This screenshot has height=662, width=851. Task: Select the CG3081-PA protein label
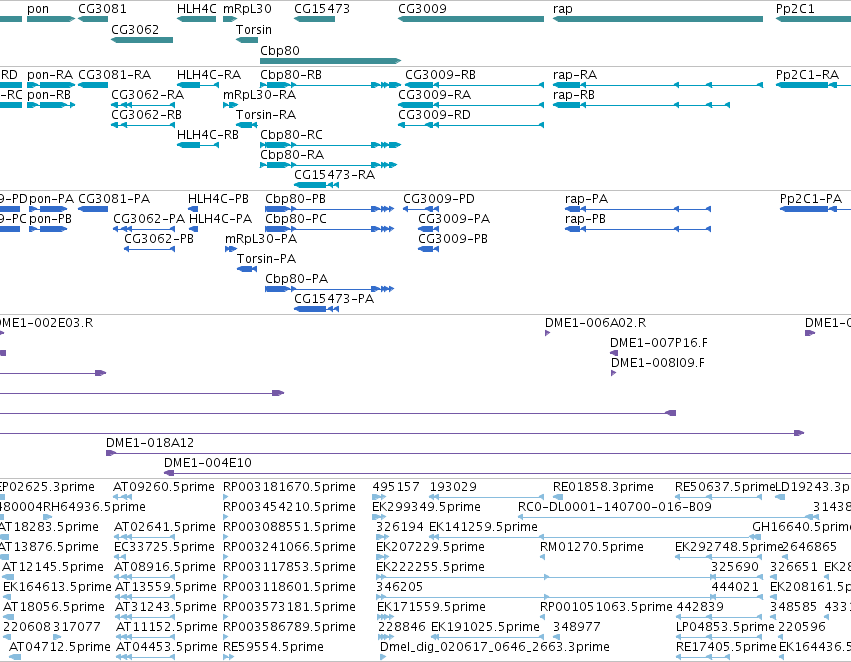tap(114, 199)
